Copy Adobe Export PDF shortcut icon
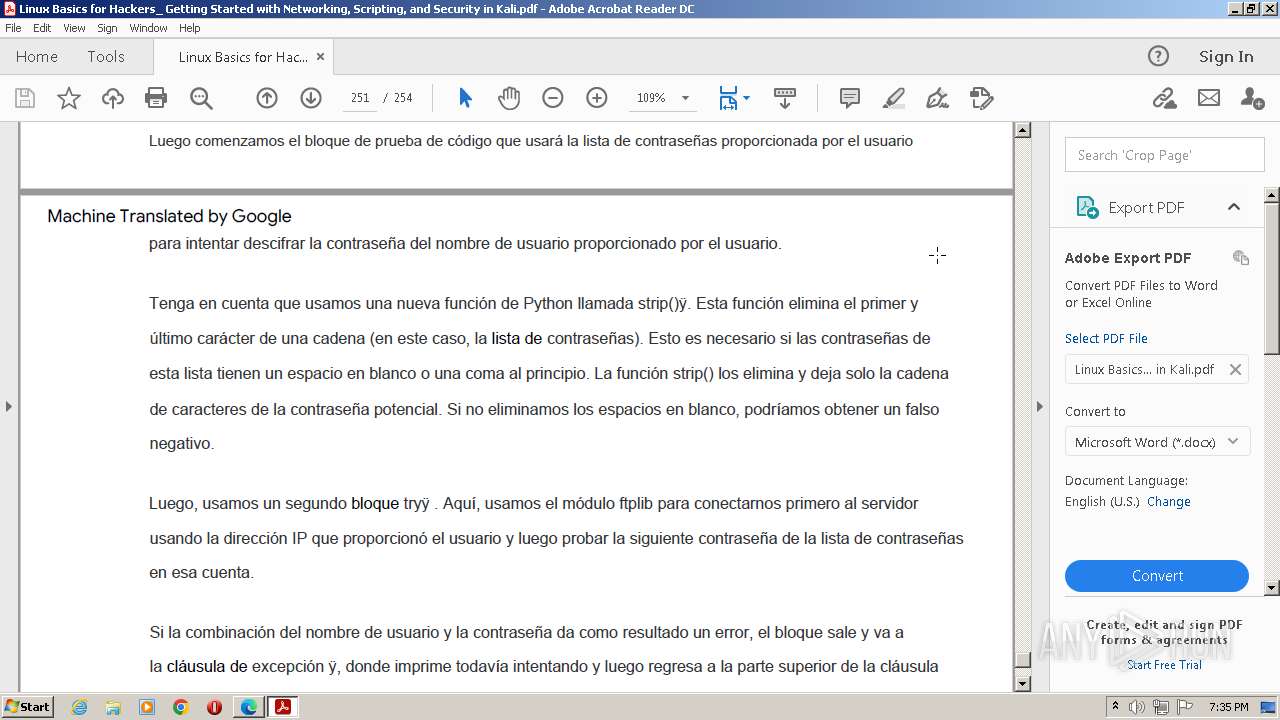The image size is (1280, 720). pos(1241,257)
